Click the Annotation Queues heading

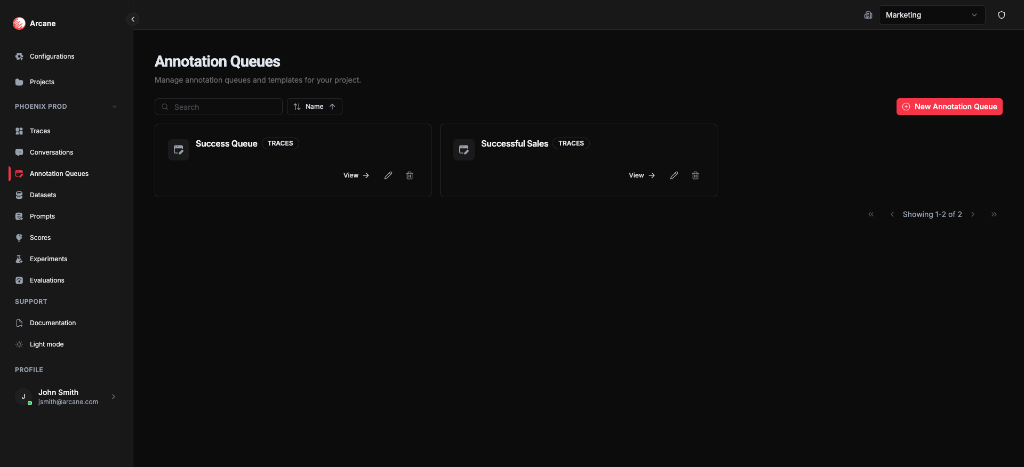click(217, 62)
